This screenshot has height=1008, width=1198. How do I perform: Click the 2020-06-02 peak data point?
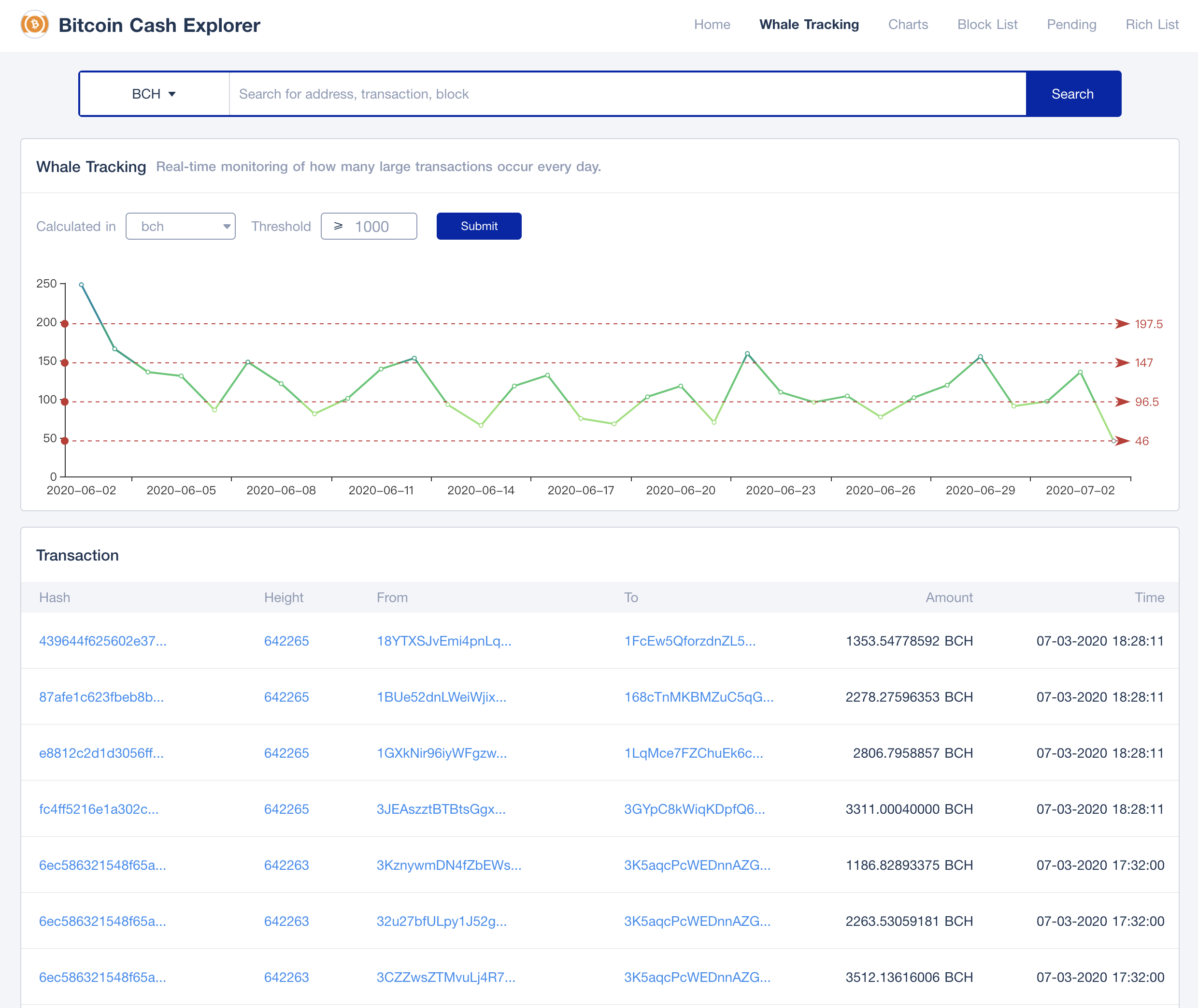(81, 285)
